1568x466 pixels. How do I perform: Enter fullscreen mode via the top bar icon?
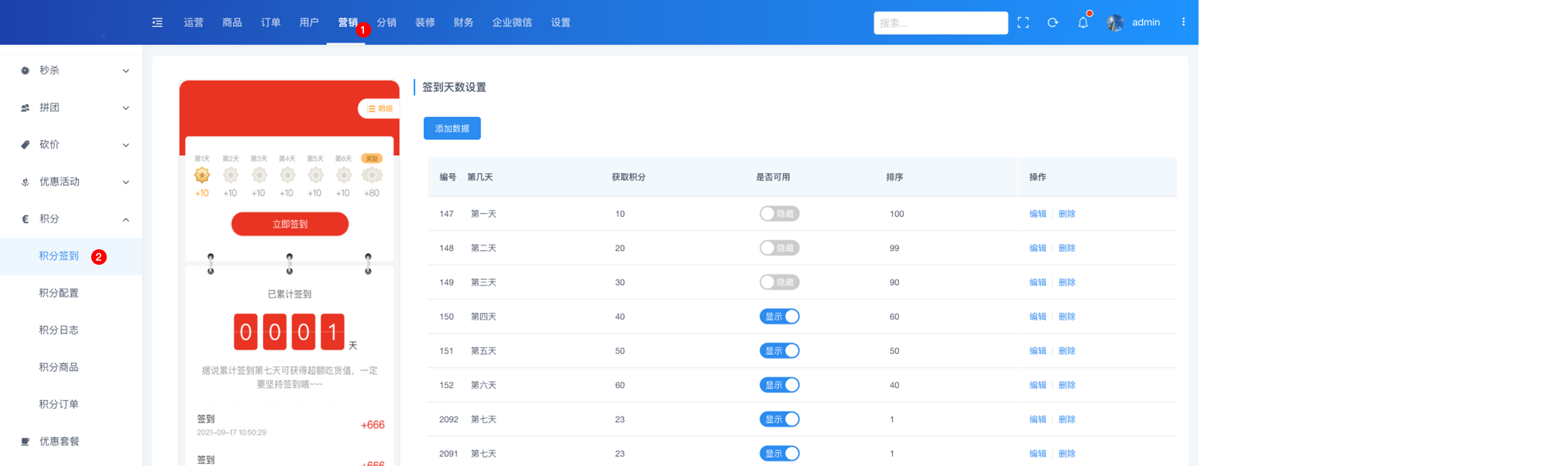pos(1023,23)
